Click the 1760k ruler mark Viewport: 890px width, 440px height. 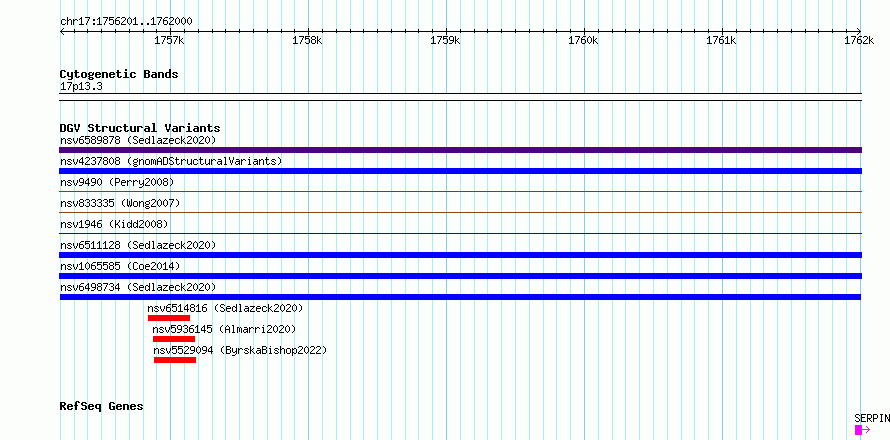[583, 40]
